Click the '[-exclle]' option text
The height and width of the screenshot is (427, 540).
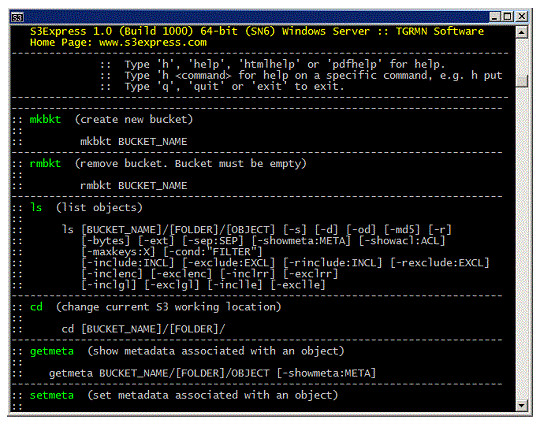(298, 285)
